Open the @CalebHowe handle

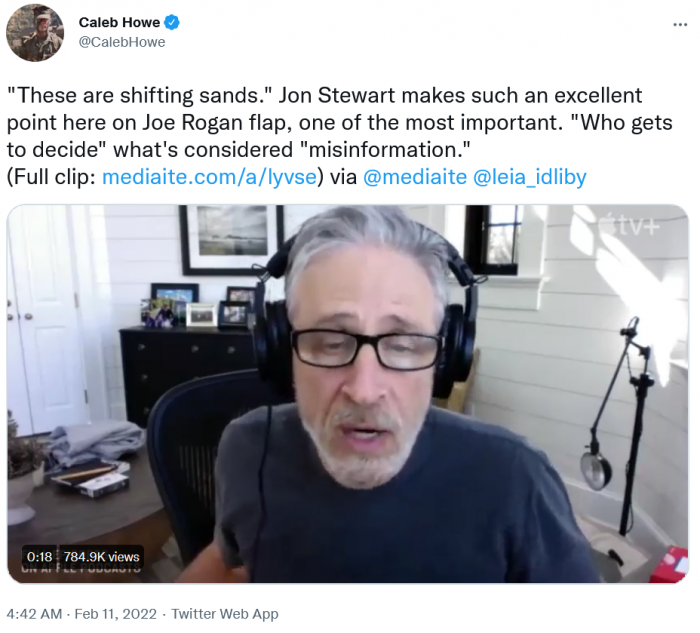click(x=122, y=42)
